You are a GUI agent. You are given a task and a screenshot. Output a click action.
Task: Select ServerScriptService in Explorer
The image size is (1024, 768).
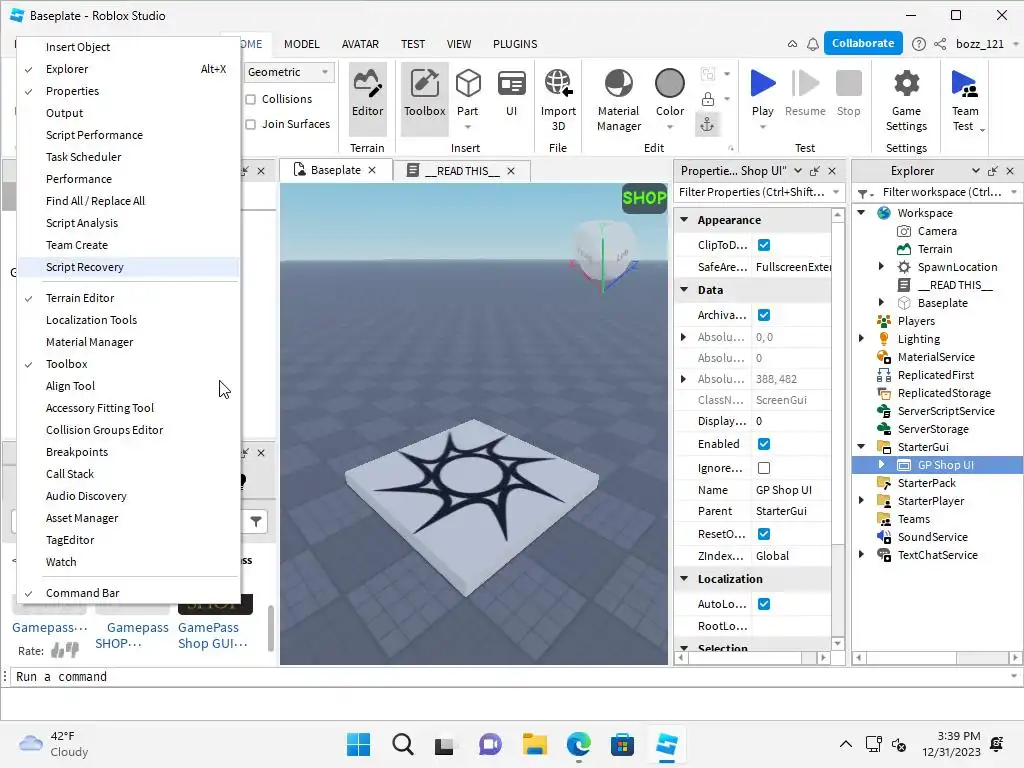click(x=946, y=411)
